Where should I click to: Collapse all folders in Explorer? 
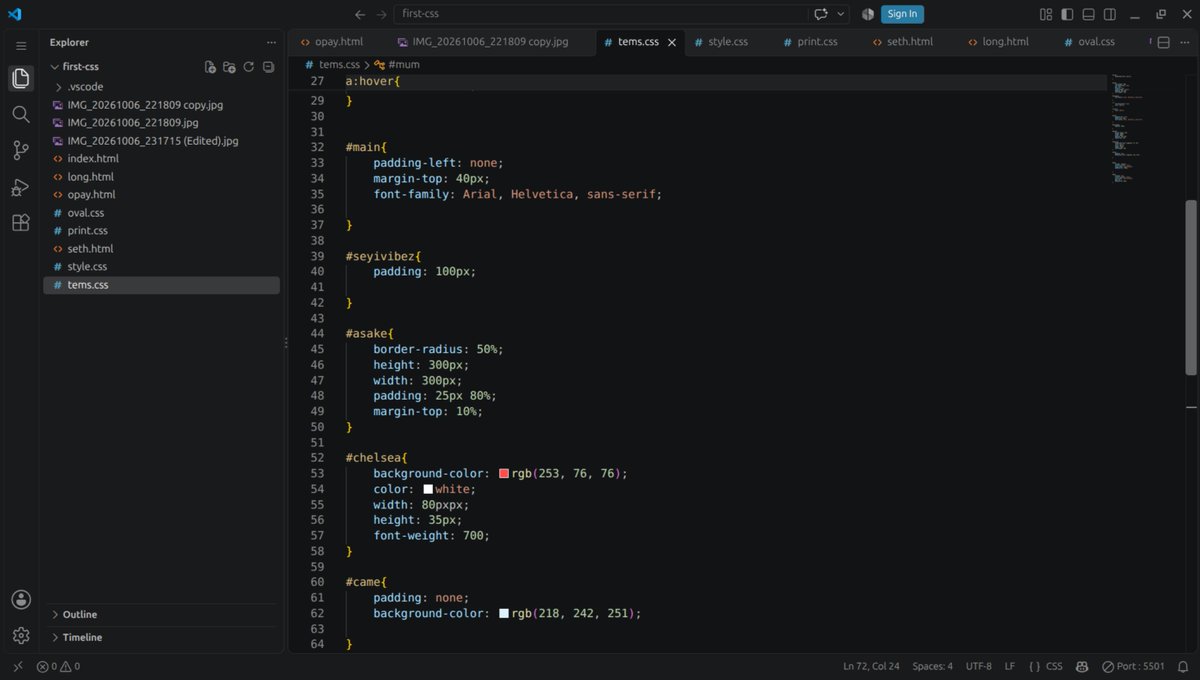point(268,67)
